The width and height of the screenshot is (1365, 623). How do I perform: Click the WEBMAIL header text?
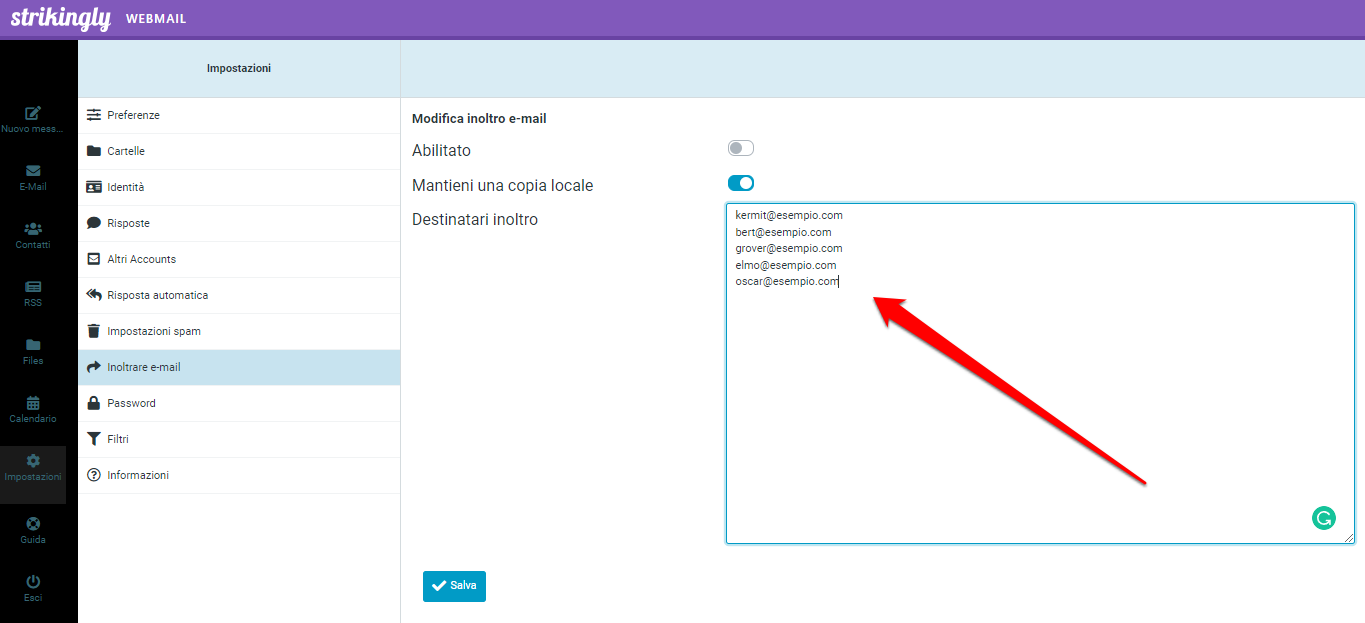156,19
